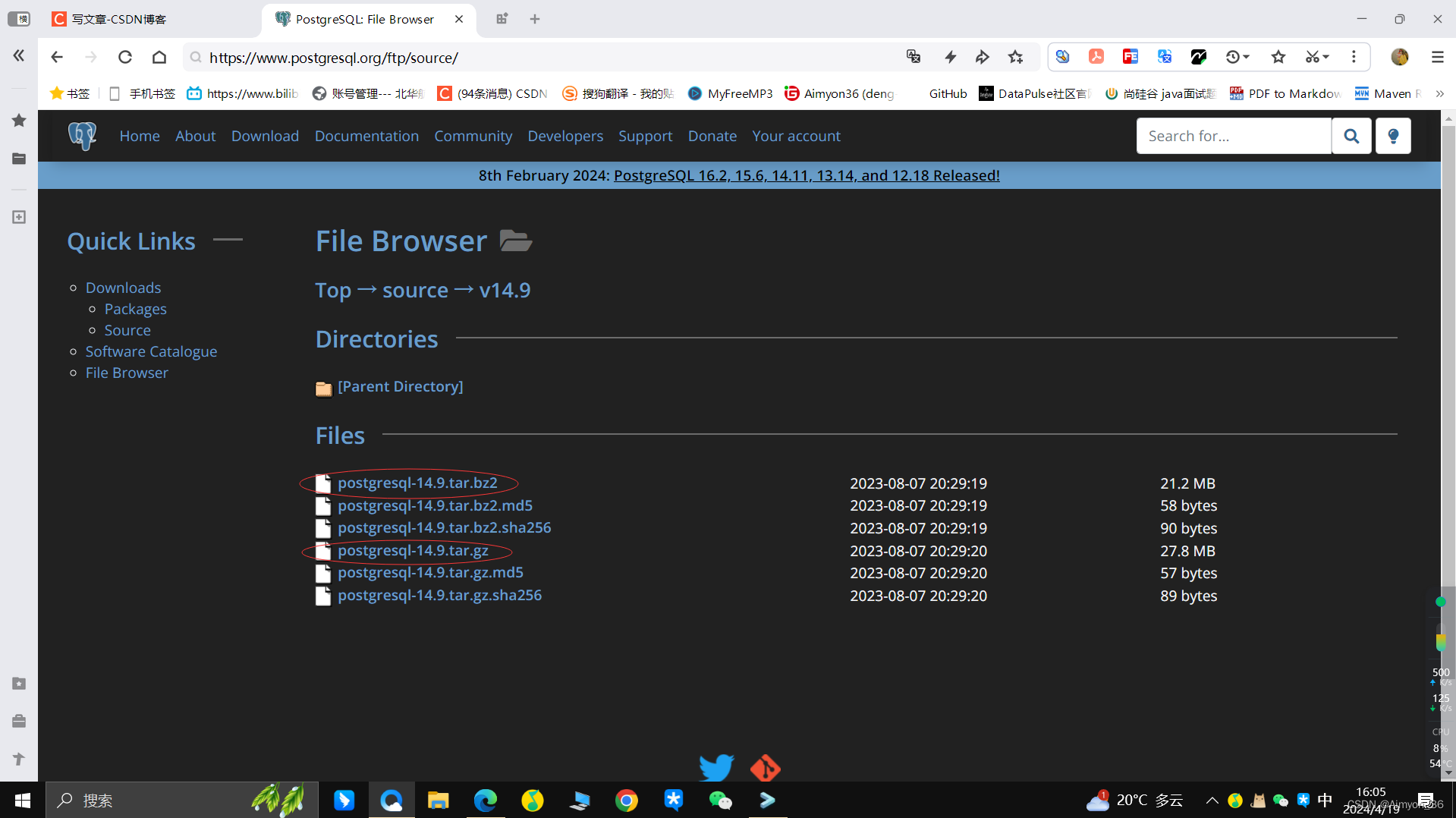Click the browser back arrow
The image size is (1456, 818).
click(x=57, y=57)
